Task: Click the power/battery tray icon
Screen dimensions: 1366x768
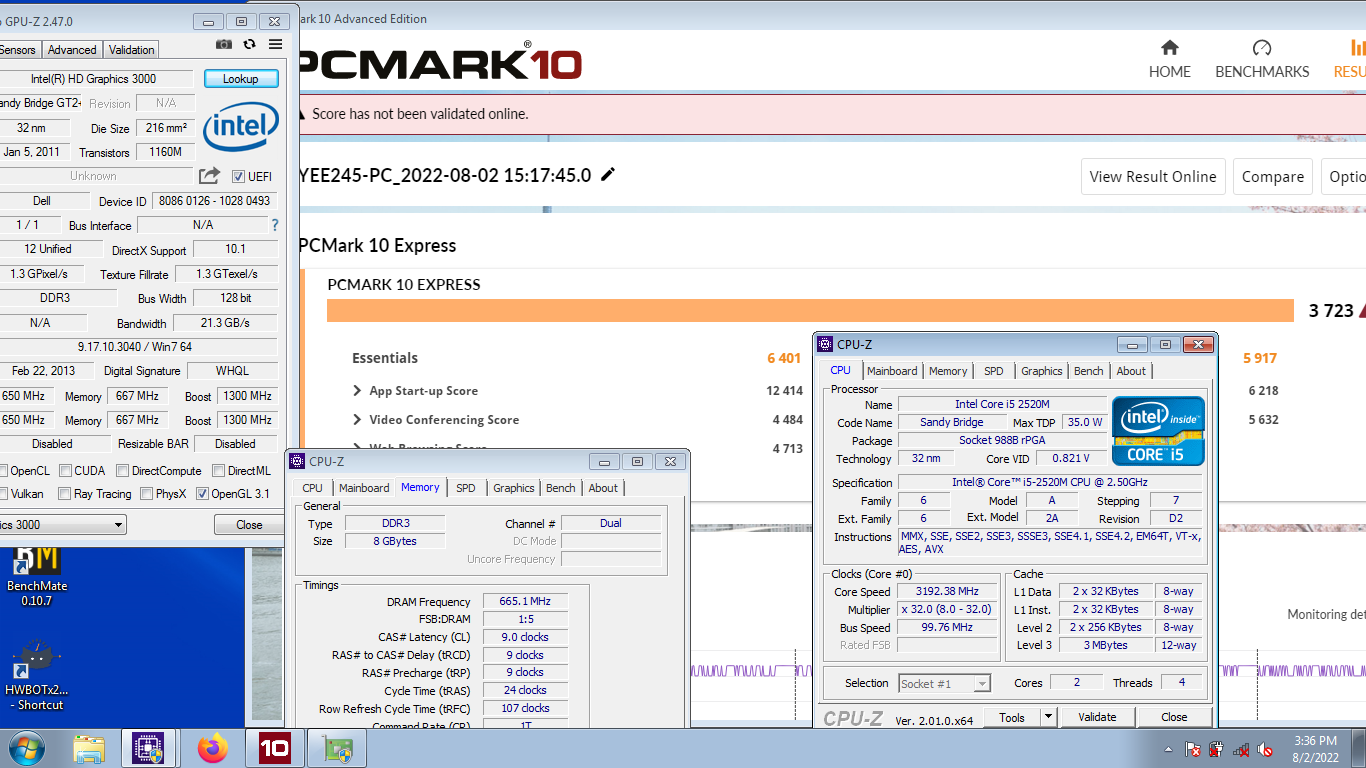Action: pyautogui.click(x=1217, y=749)
